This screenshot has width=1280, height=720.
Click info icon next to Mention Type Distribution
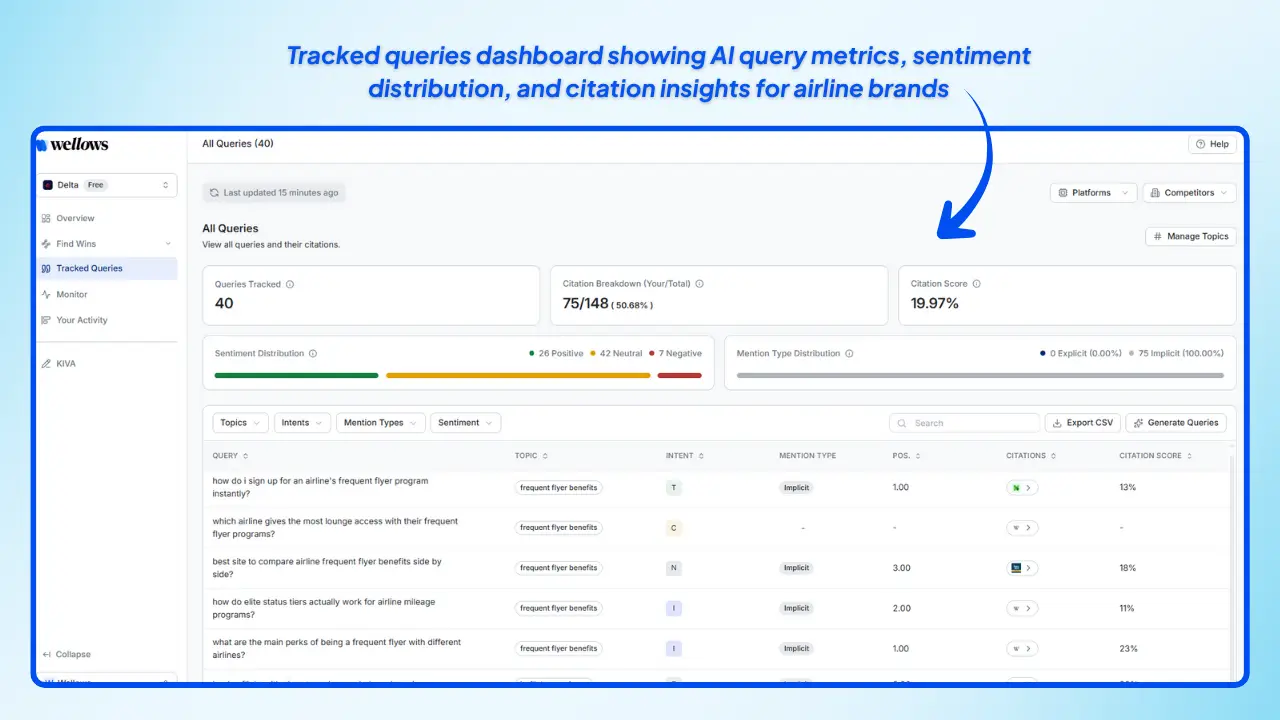click(x=849, y=353)
